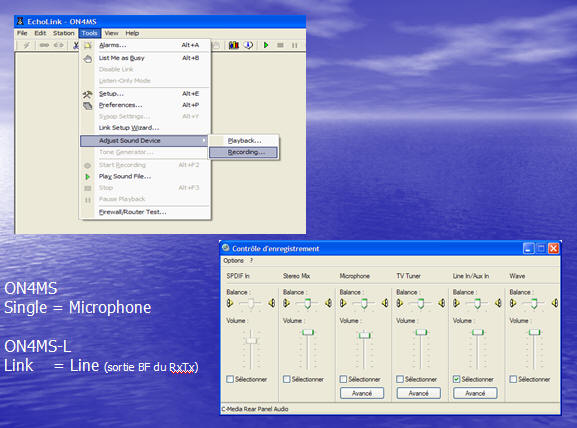Check Sélectionner under Wave
Screen dimensions: 577x428
513,379
